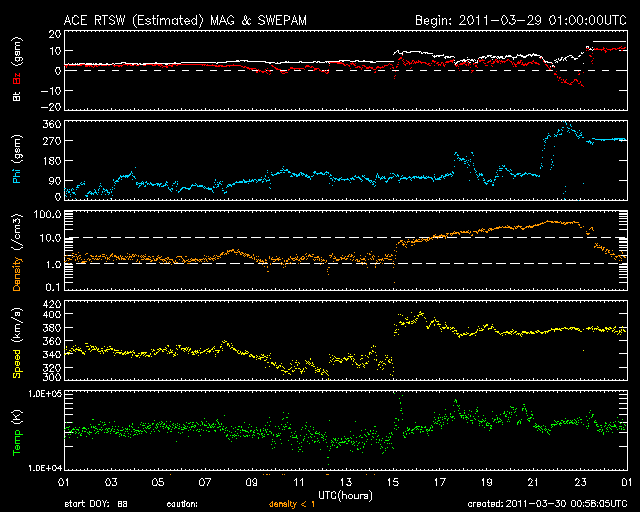The width and height of the screenshot is (640, 512).
Task: Click the '340' tick on the Speed axis
Action: point(52,354)
